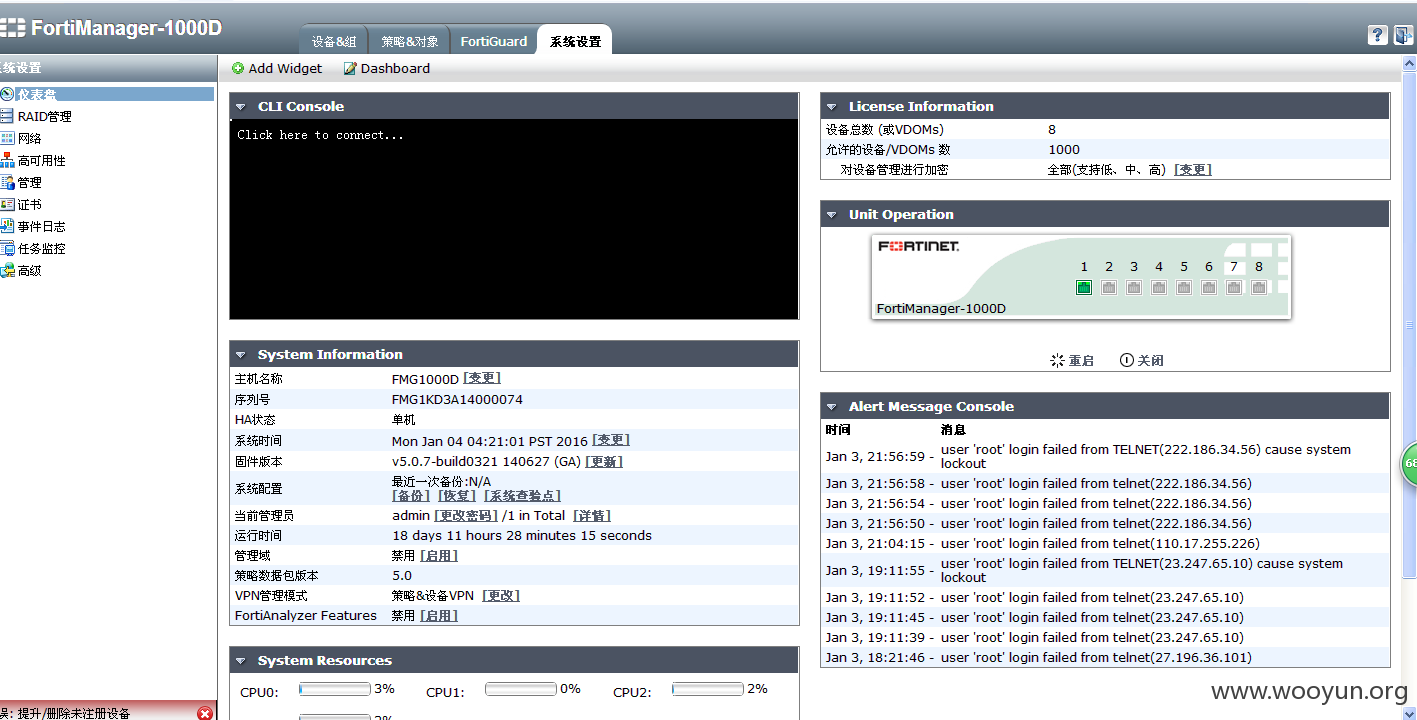Collapse the Unit Operation widget
Image resolution: width=1417 pixels, height=720 pixels.
click(832, 215)
